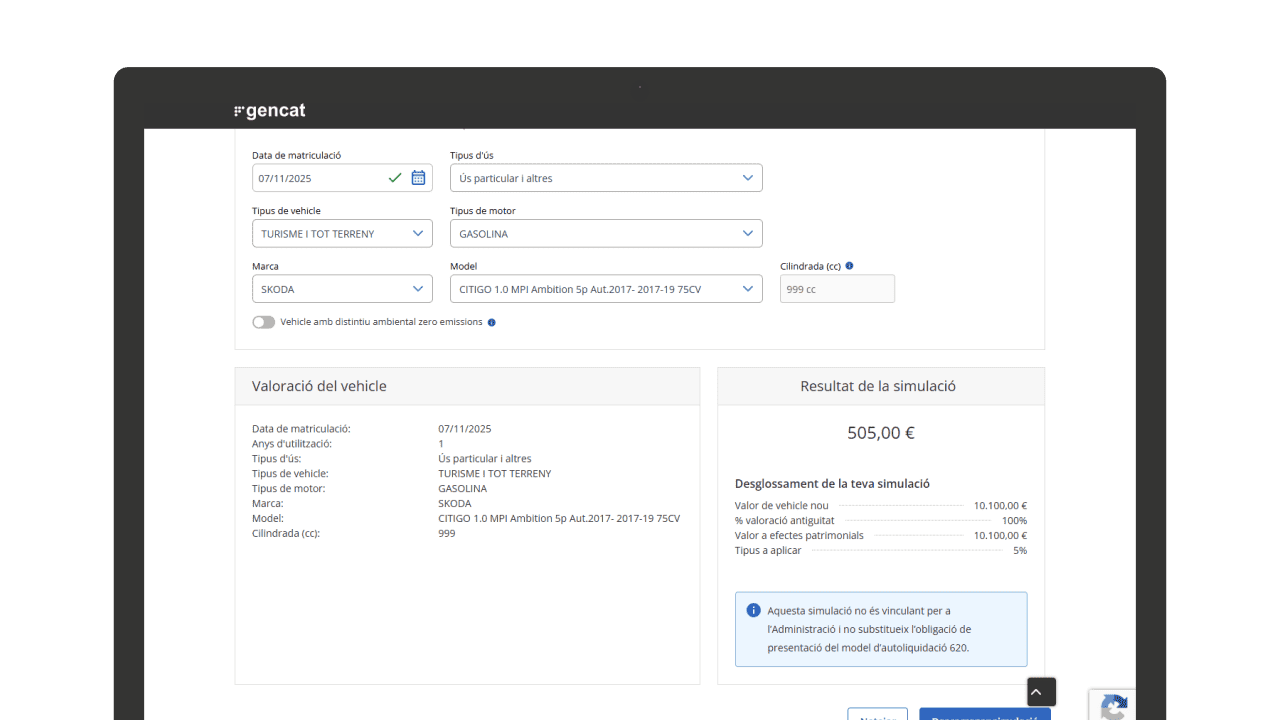Click the green checkmark in date field

pyautogui.click(x=395, y=178)
